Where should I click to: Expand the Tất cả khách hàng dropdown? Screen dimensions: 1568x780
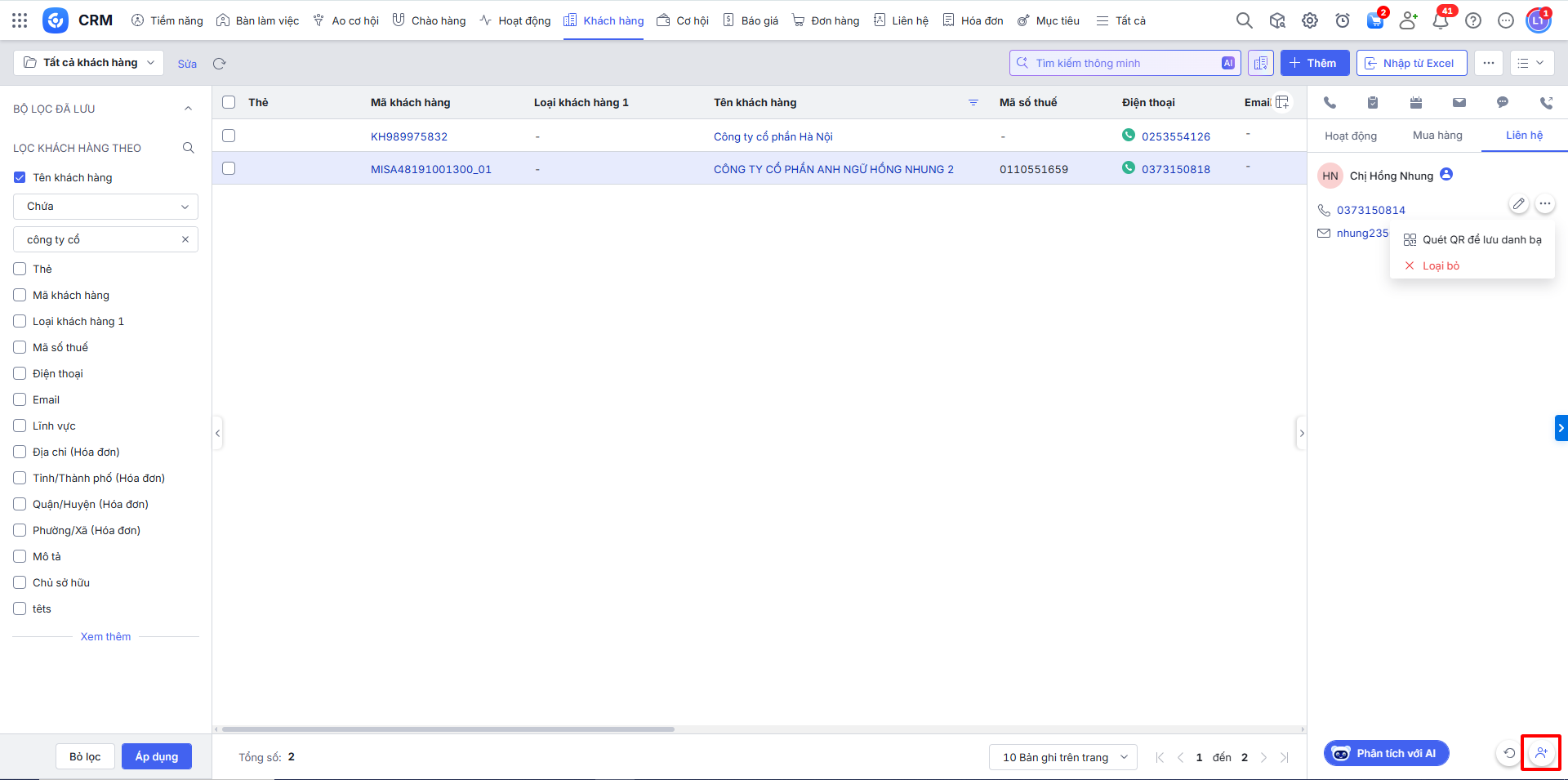click(89, 63)
